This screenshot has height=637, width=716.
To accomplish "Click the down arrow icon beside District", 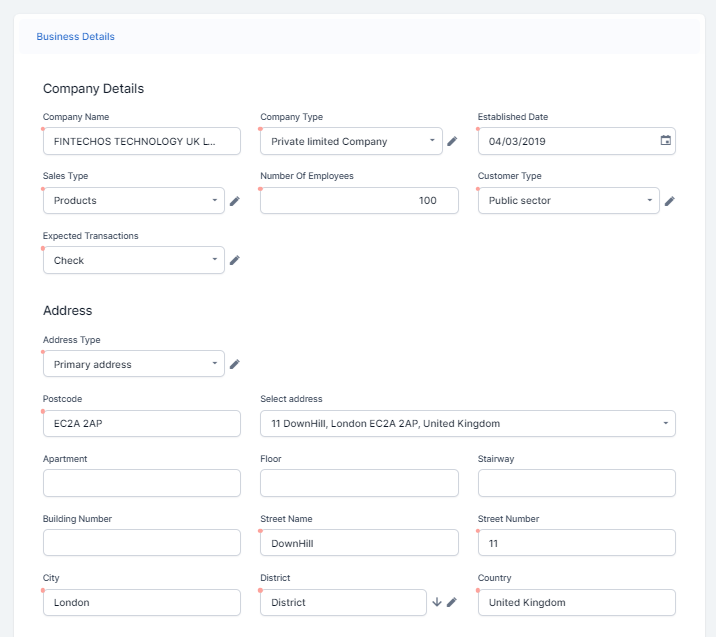I will (437, 603).
